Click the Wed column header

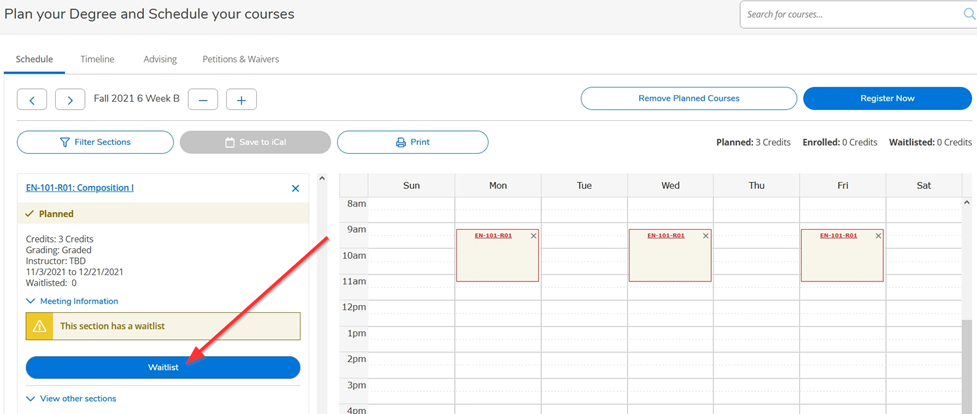pos(670,185)
